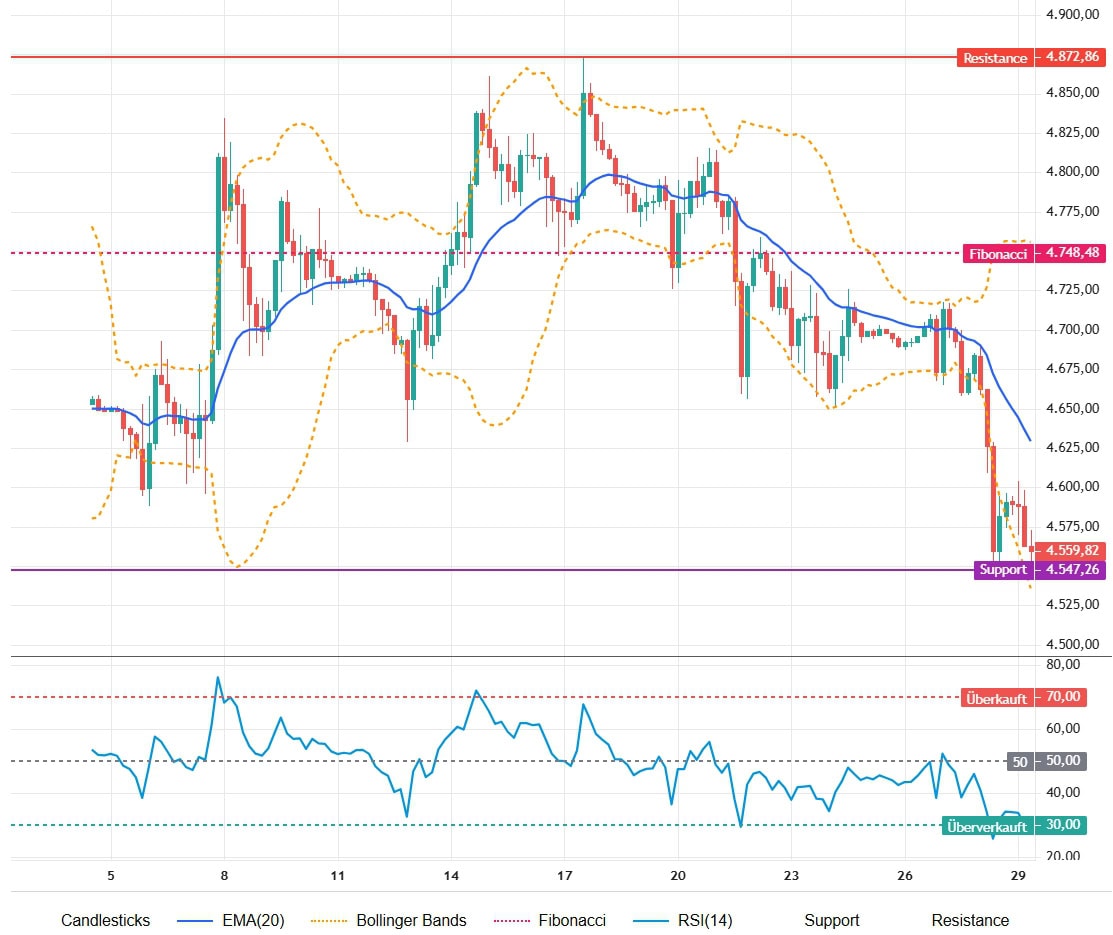Image resolution: width=1113 pixels, height=935 pixels.
Task: Click the gray 50 midline label in RSI pane
Action: tap(1020, 762)
